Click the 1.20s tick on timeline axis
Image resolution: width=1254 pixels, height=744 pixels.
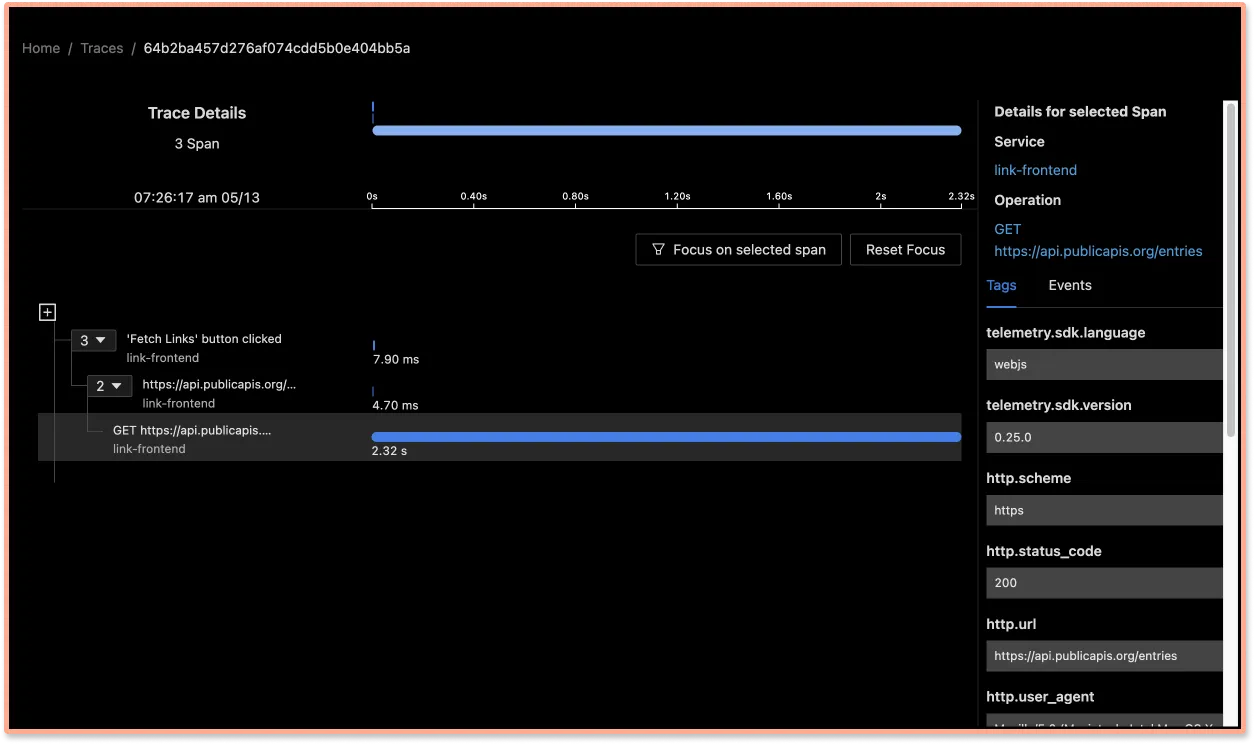677,197
